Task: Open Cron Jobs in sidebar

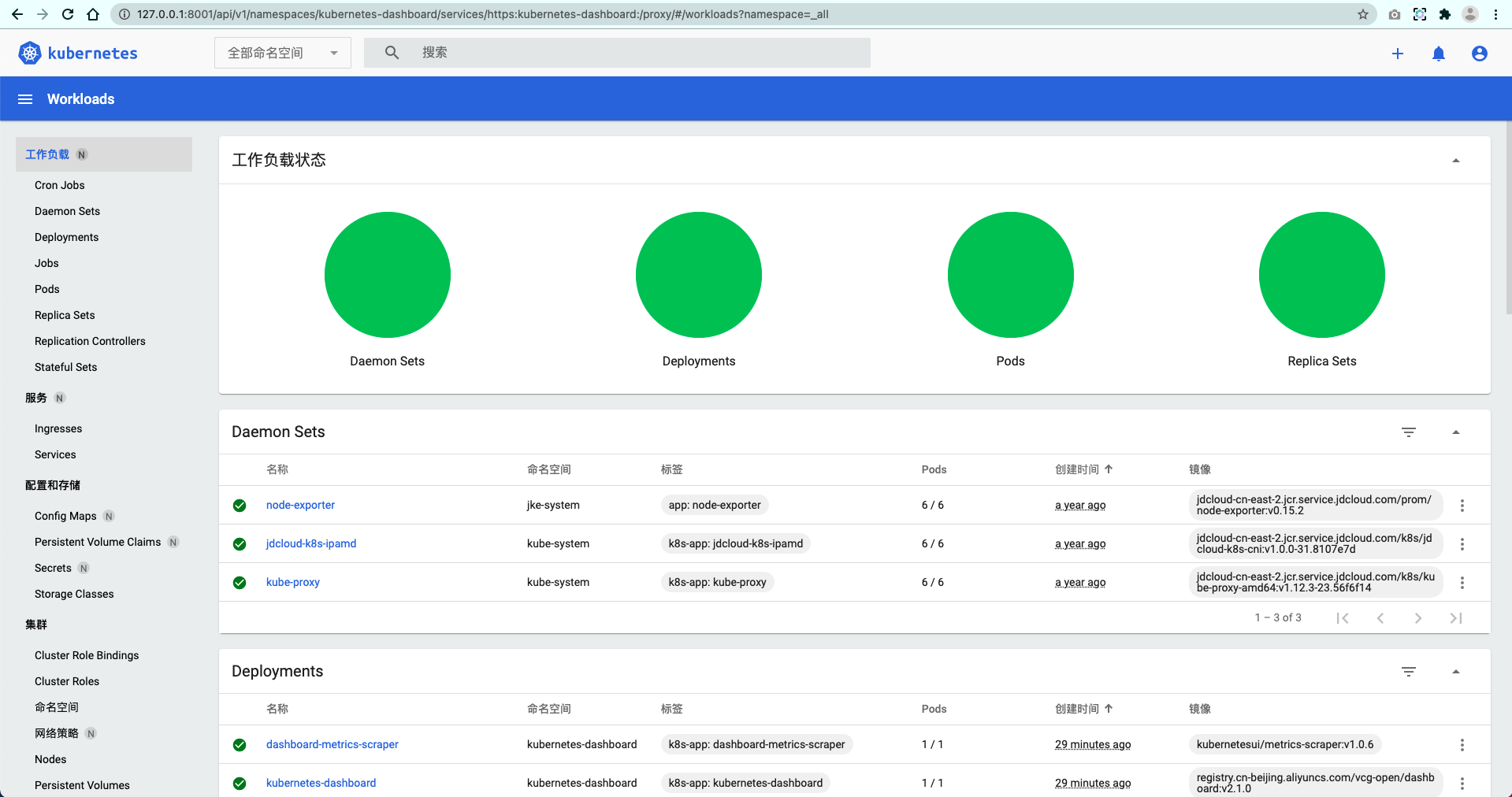Action: coord(60,185)
